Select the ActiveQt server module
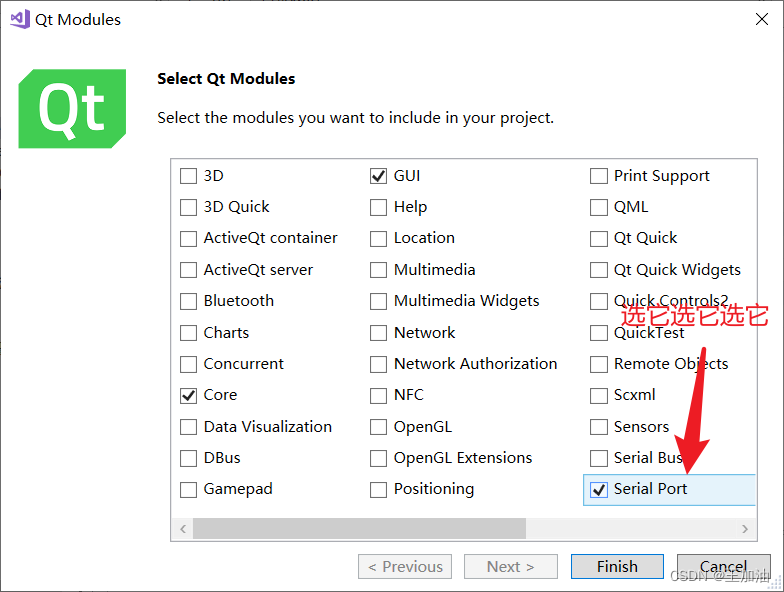Screen dimensions: 784x592 tap(188, 270)
